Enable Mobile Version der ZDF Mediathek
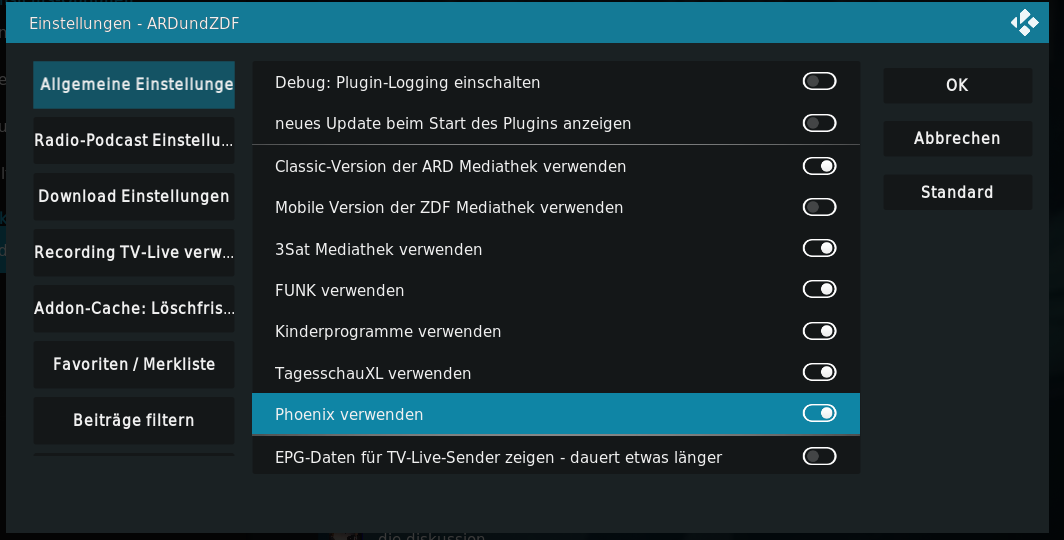Image resolution: width=1064 pixels, height=540 pixels. tap(819, 207)
